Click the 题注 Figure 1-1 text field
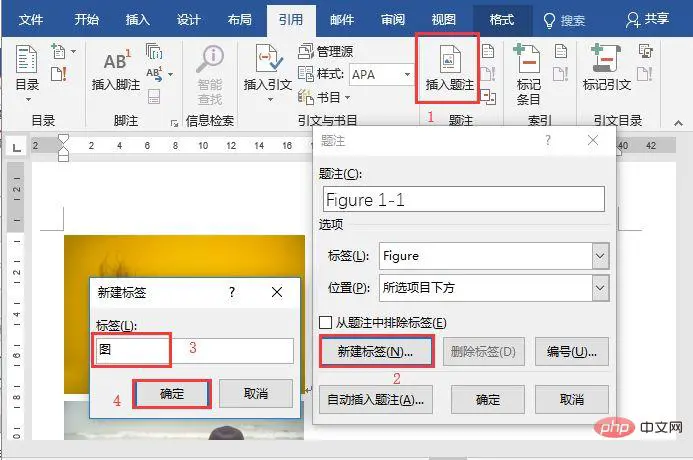 tap(464, 199)
